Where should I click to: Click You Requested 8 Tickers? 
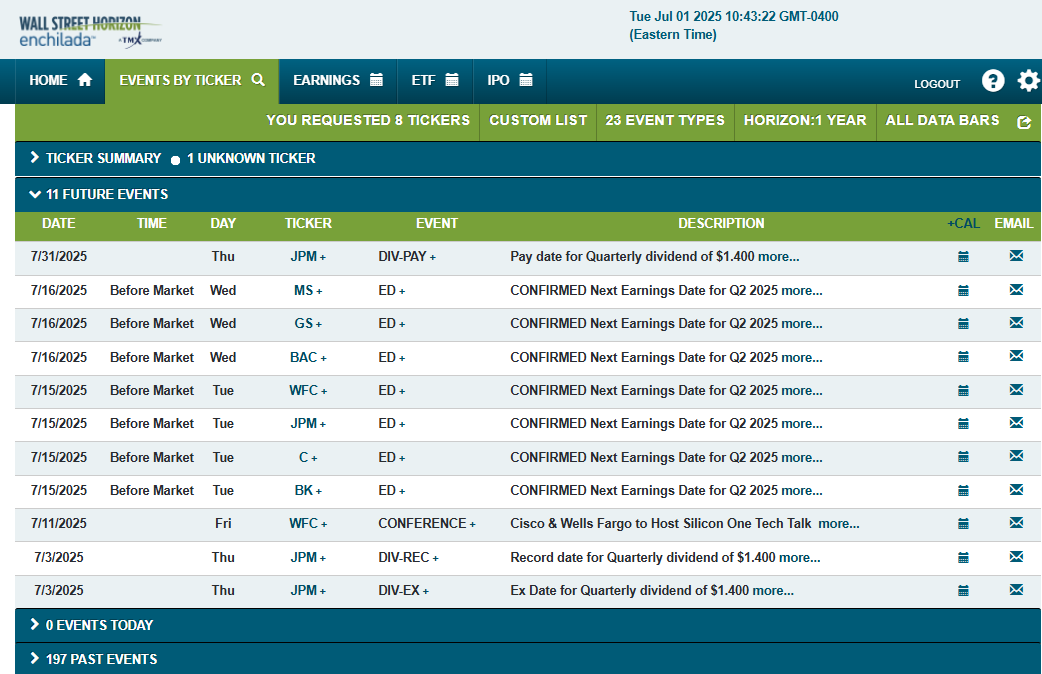click(367, 120)
